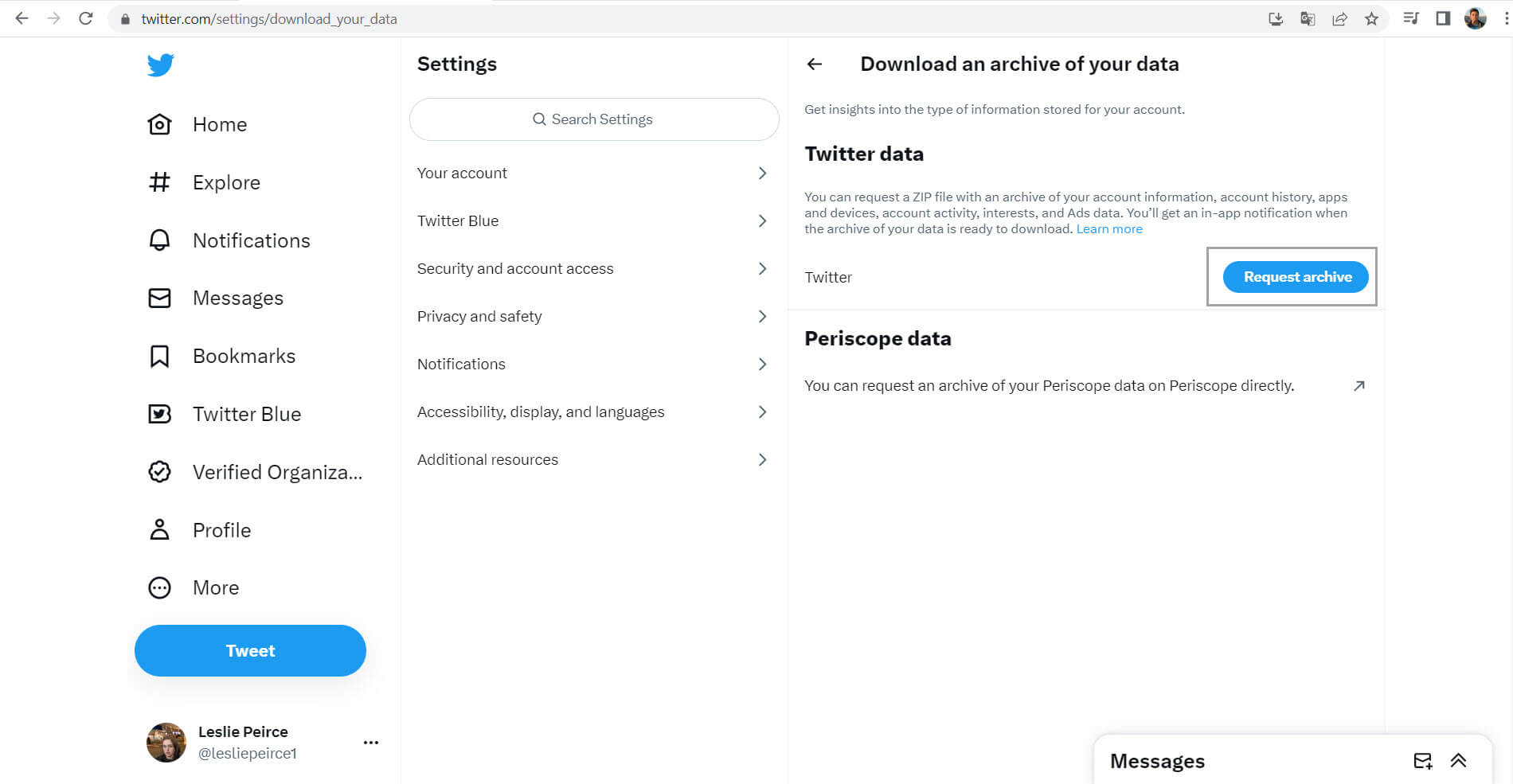This screenshot has height=784, width=1513.
Task: Open Explore in sidebar
Action: (x=226, y=182)
